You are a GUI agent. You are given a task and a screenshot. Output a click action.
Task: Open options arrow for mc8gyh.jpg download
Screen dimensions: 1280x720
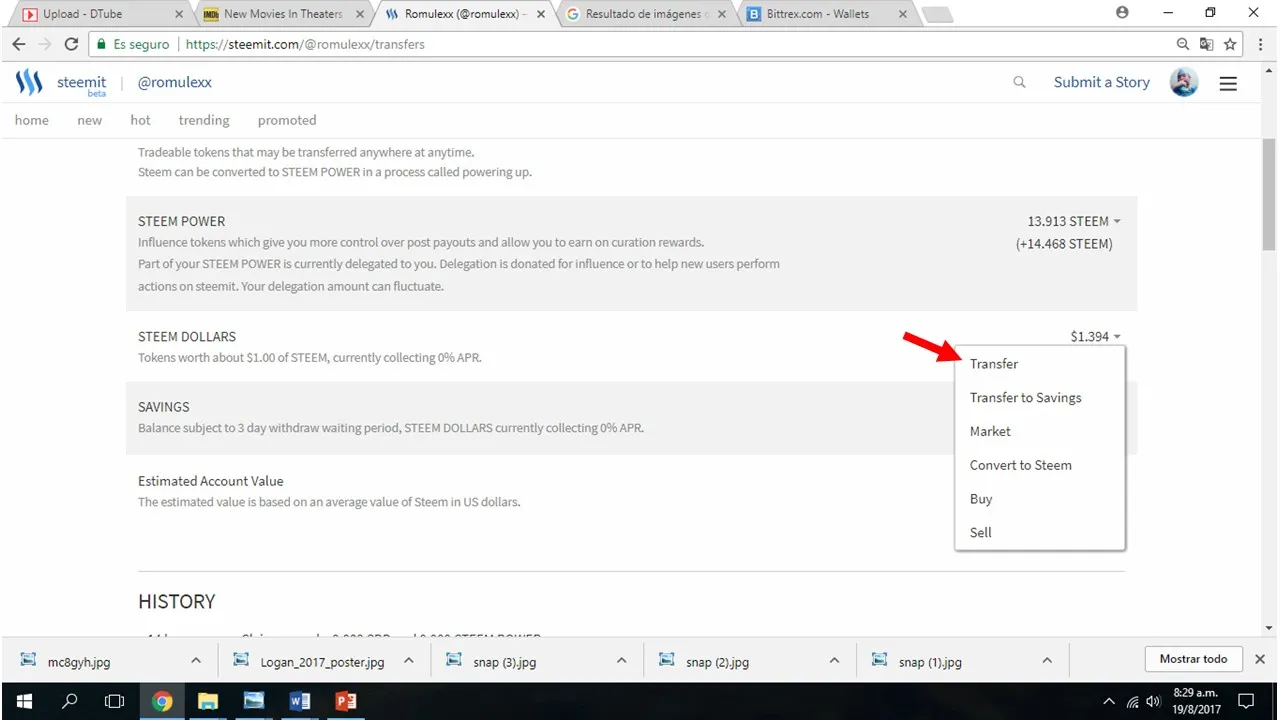tap(195, 660)
